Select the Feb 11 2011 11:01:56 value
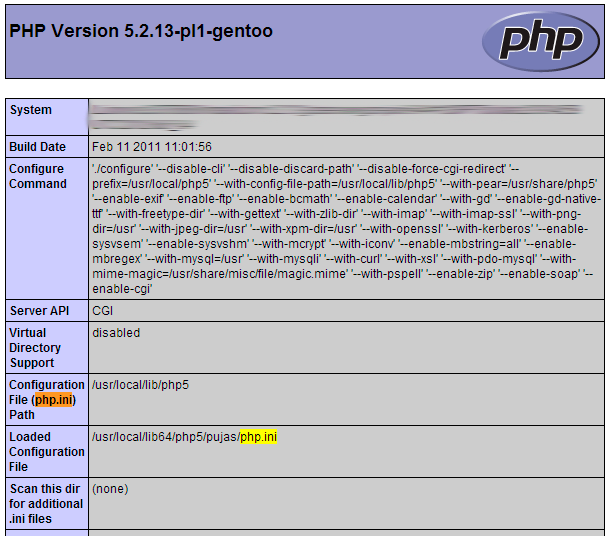 [152, 147]
